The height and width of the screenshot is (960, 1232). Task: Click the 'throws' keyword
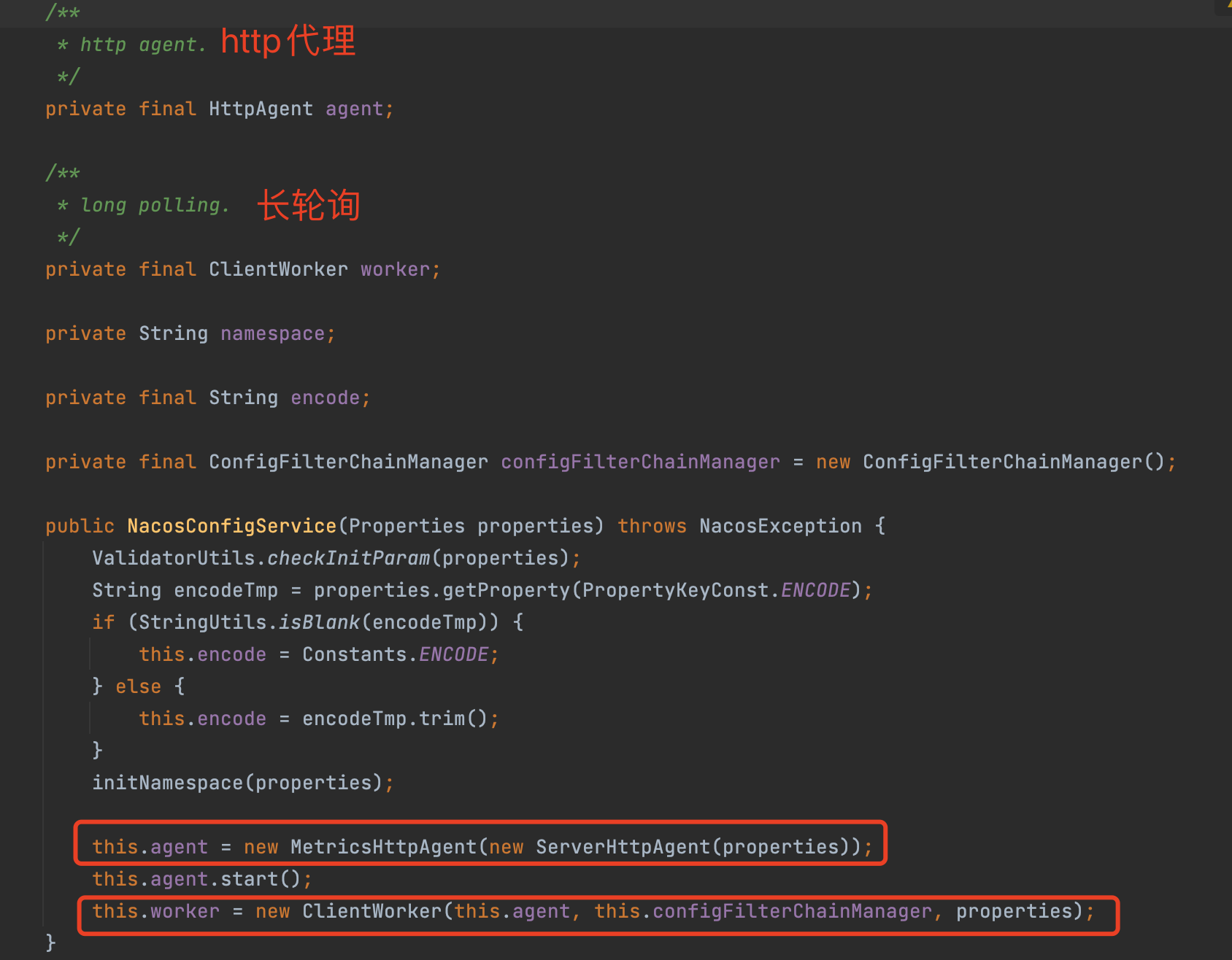652,526
